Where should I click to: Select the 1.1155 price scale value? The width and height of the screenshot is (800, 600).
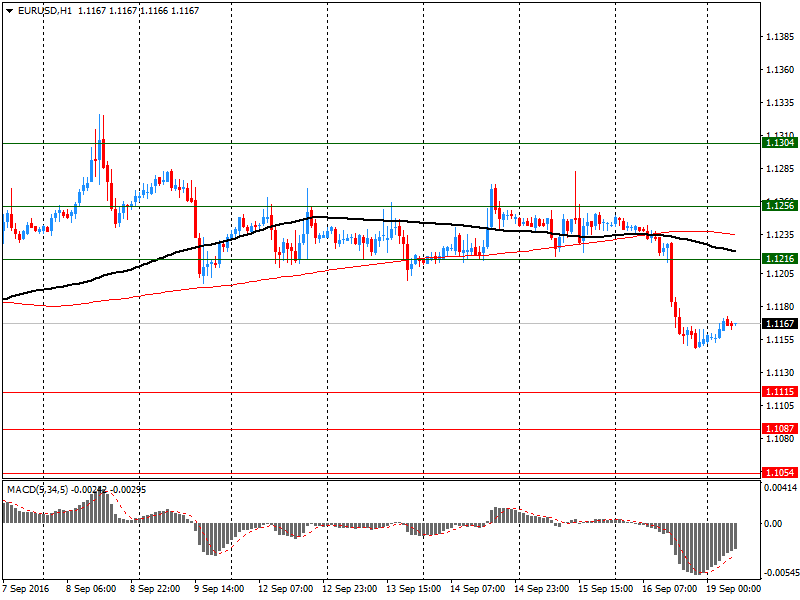[780, 340]
